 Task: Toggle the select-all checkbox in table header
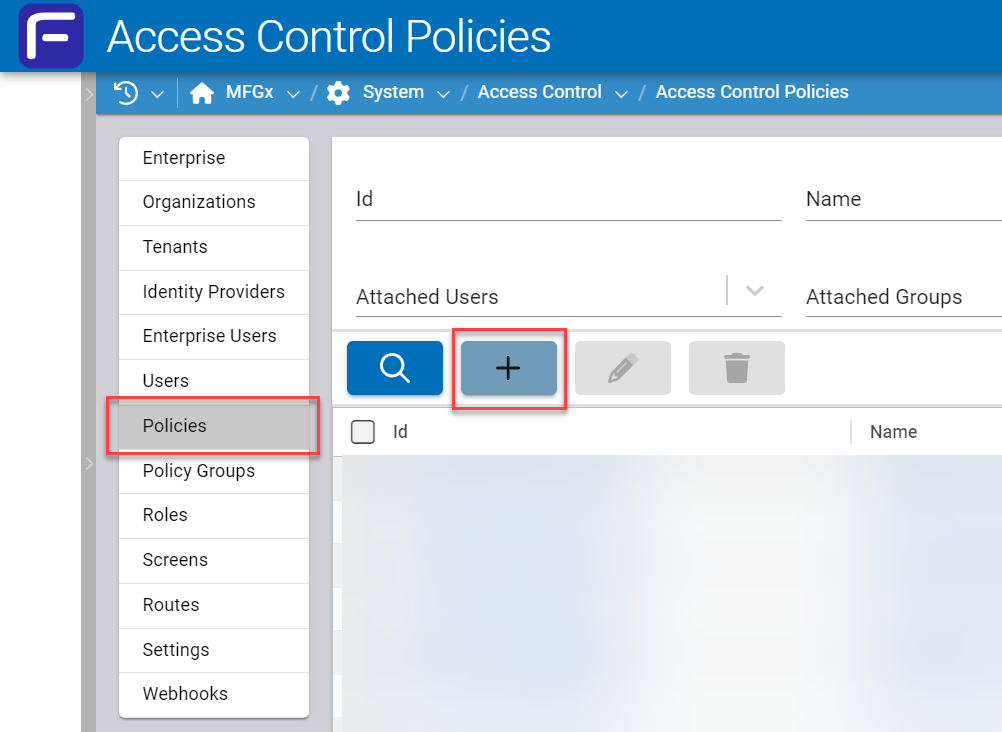pyautogui.click(x=363, y=432)
